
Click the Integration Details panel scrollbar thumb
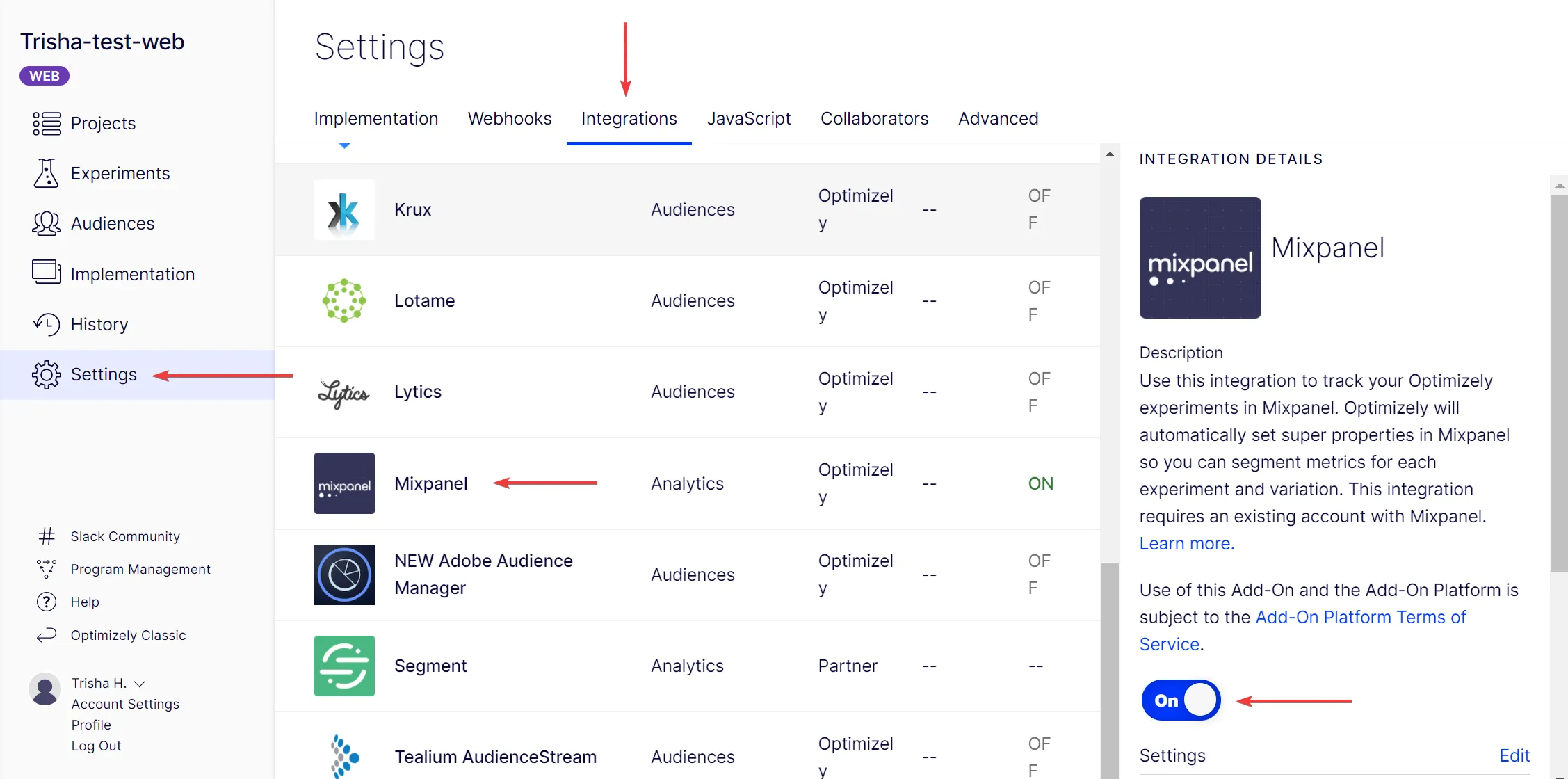click(1559, 383)
